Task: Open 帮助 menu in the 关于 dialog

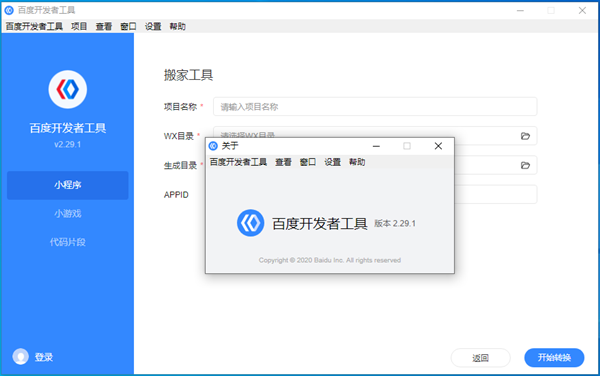Action: click(x=357, y=162)
